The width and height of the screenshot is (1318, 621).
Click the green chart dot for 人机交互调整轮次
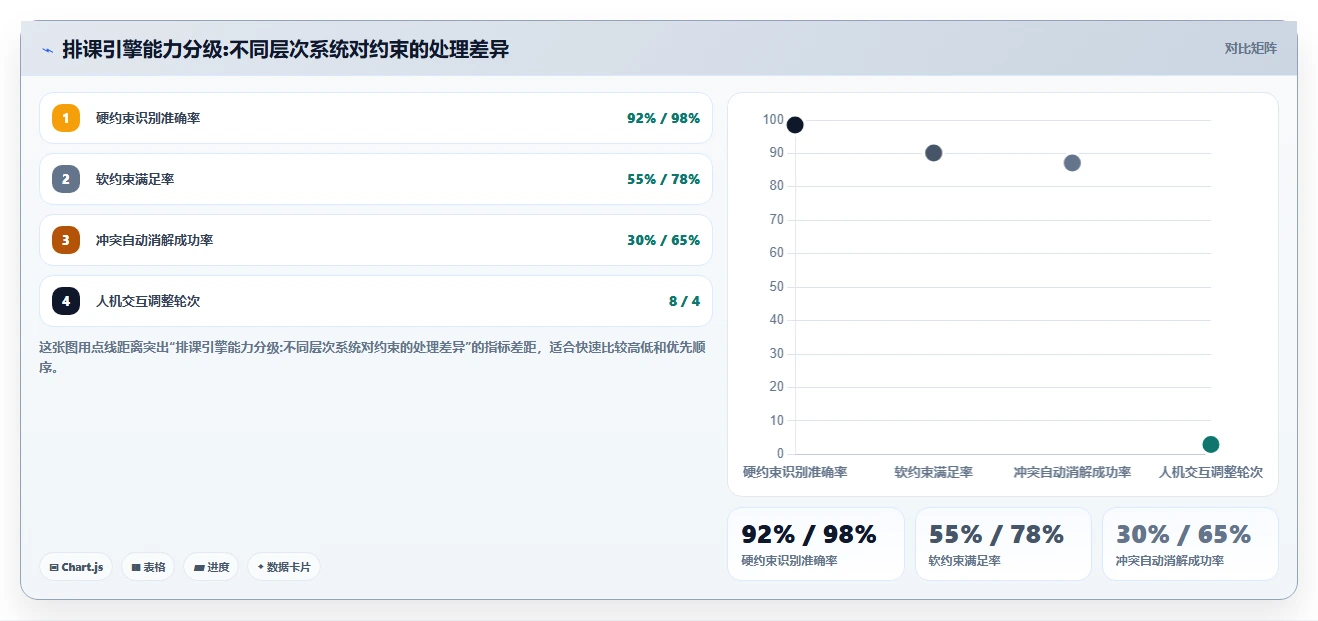pos(1211,444)
